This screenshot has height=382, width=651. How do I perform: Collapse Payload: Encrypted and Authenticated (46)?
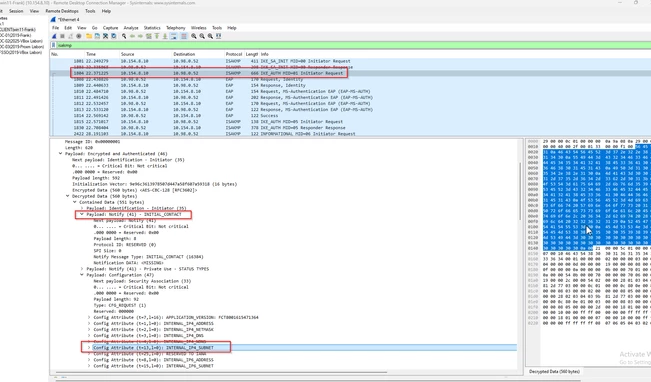coord(61,154)
